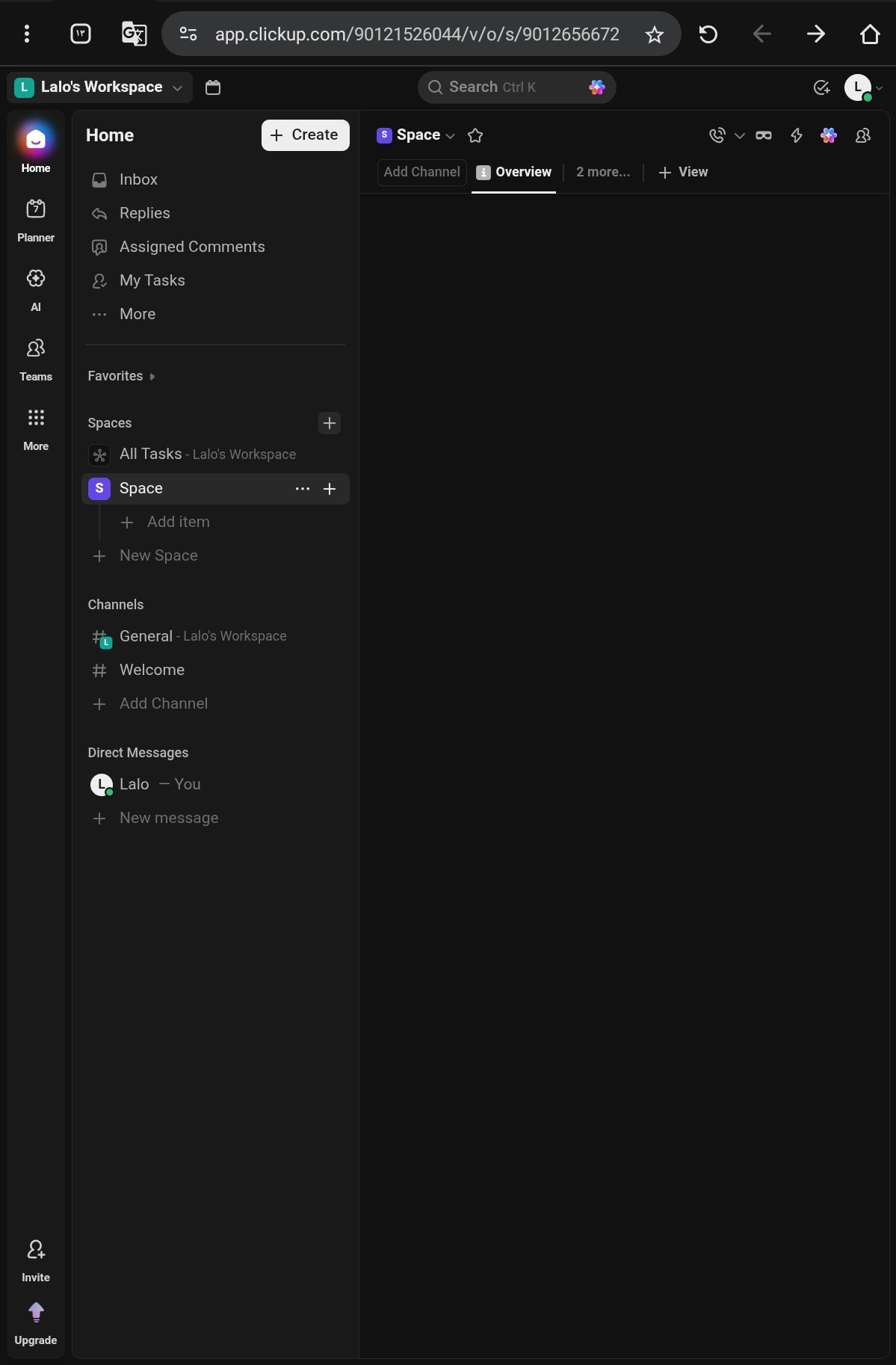
Task: Favorite the Space with the star icon
Action: (x=475, y=135)
